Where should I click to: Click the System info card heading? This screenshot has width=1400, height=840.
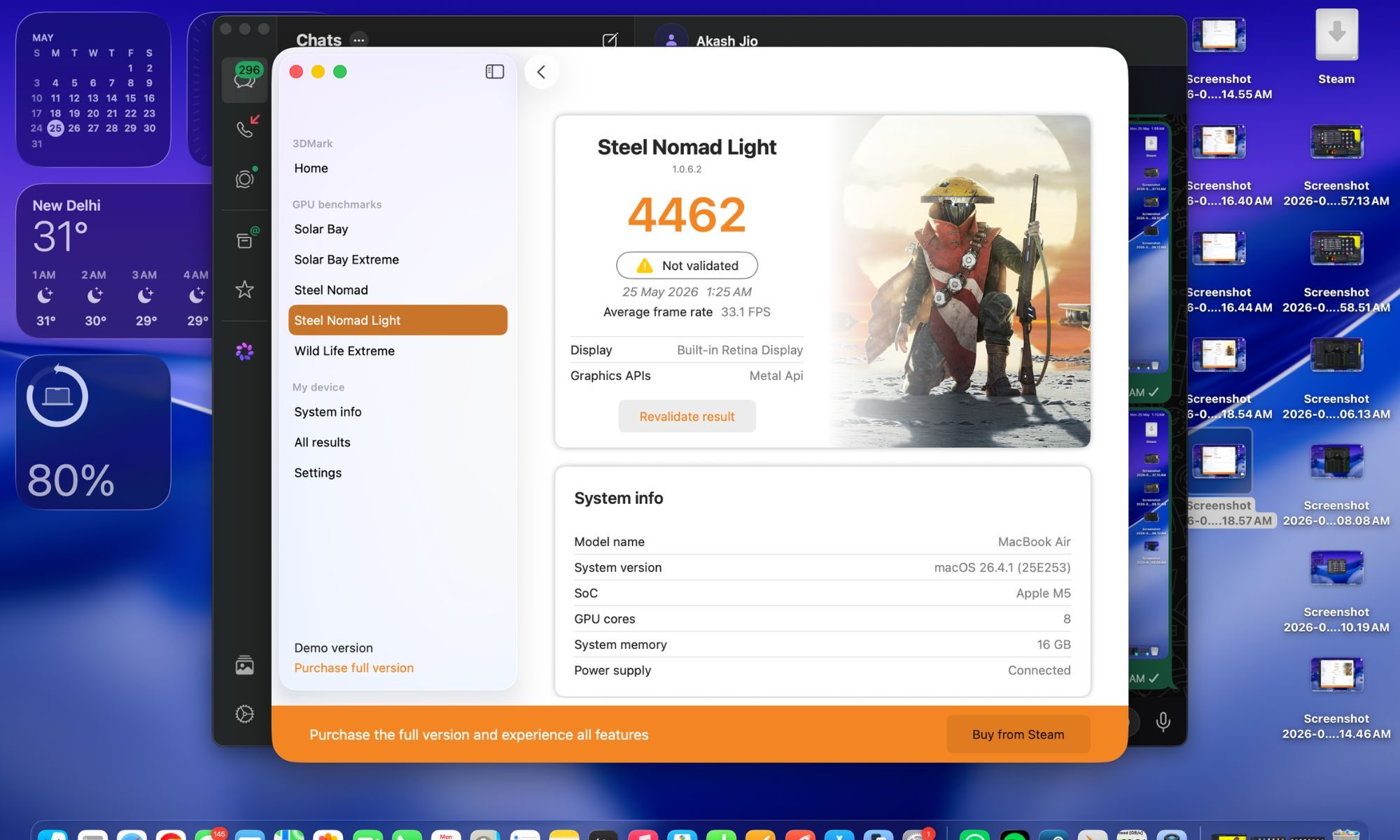tap(619, 498)
